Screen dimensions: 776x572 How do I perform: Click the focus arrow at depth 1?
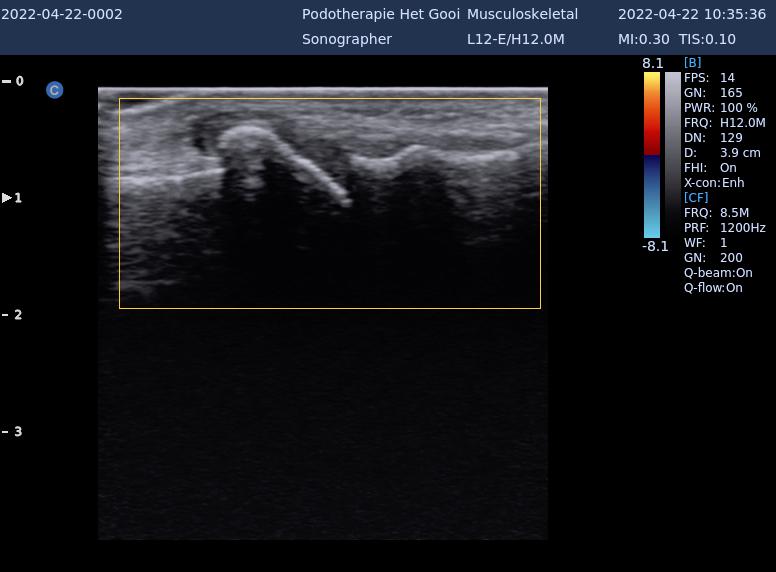[x=7, y=198]
